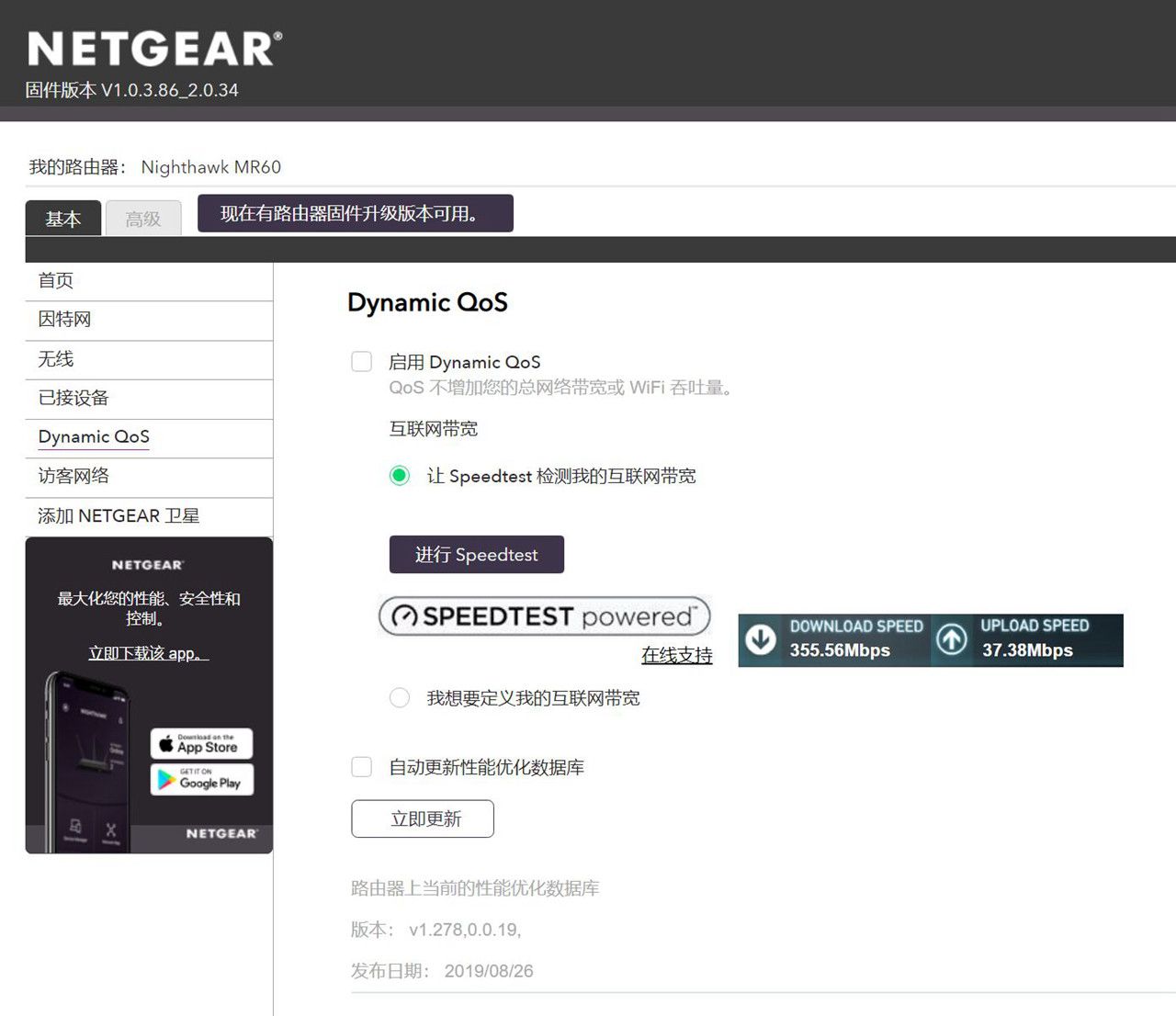Click the 进行 Speedtest button
The image size is (1176, 1016).
click(477, 555)
